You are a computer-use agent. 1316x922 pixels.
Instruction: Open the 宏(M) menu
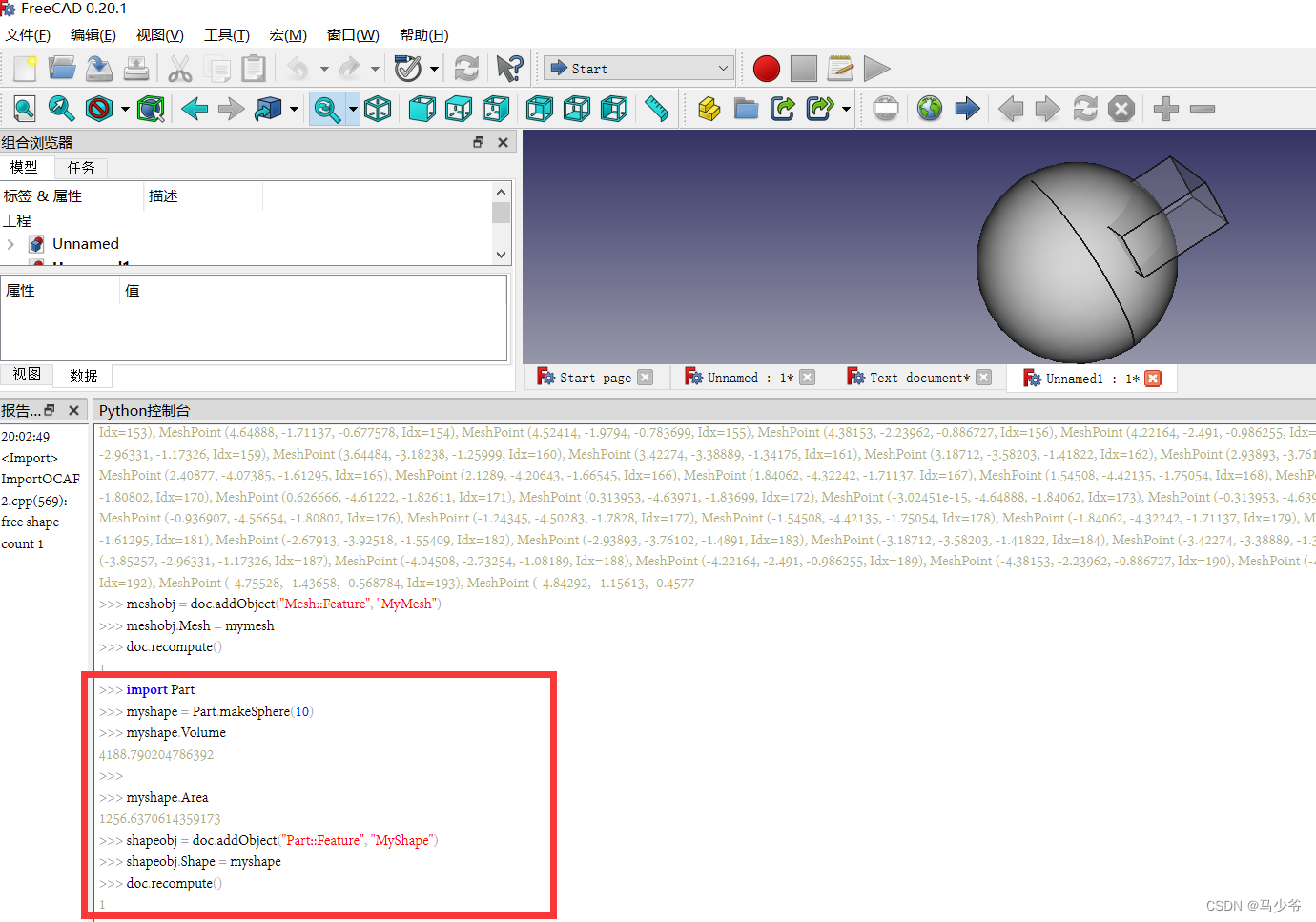pos(286,35)
